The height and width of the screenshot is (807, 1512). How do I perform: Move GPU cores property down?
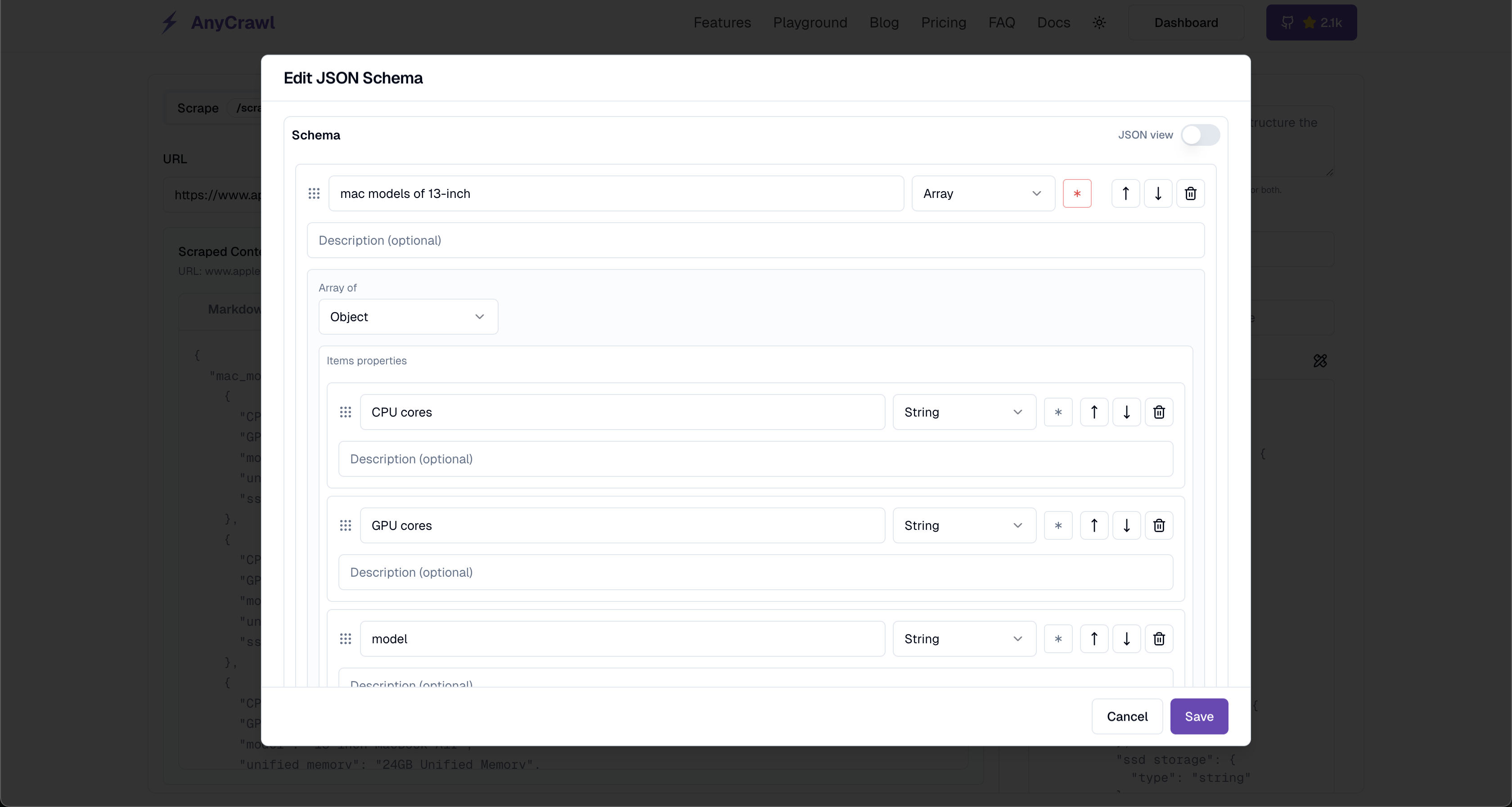(x=1126, y=525)
